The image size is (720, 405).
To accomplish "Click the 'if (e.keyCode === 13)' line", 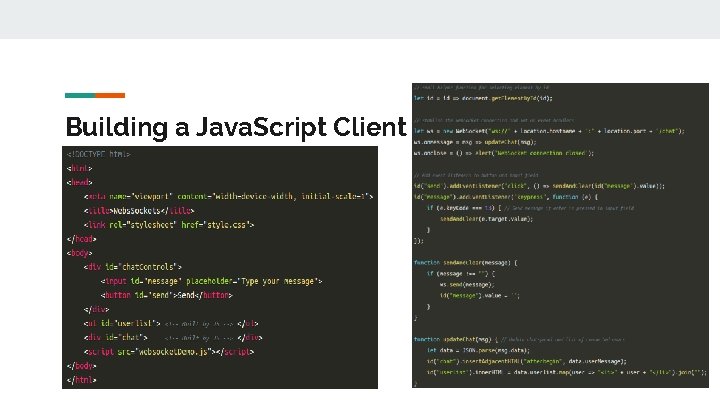I will [530, 208].
